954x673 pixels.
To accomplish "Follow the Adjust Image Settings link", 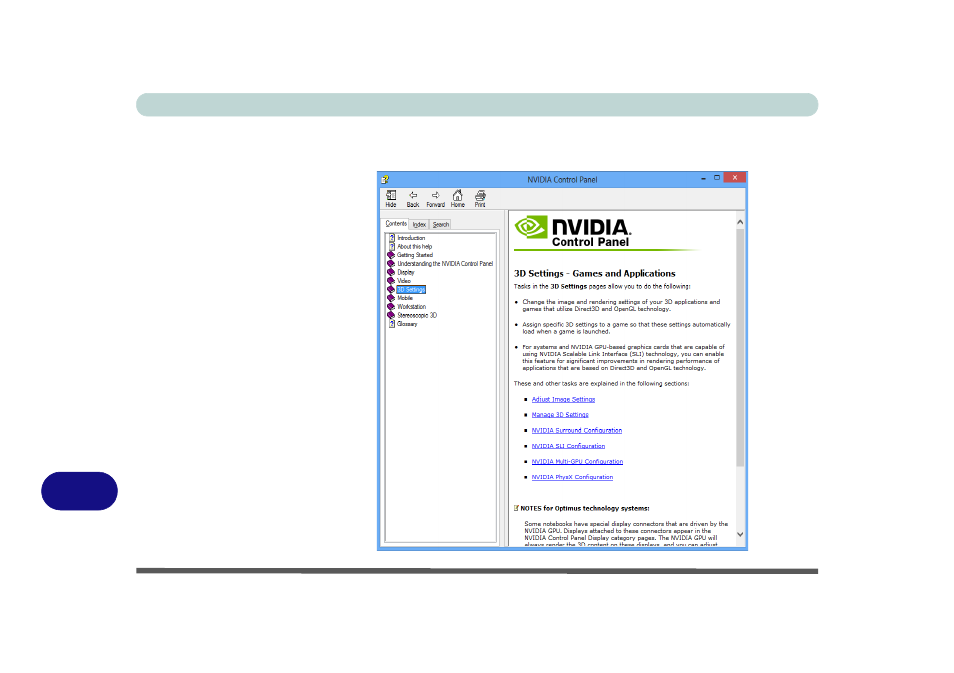I will click(563, 399).
